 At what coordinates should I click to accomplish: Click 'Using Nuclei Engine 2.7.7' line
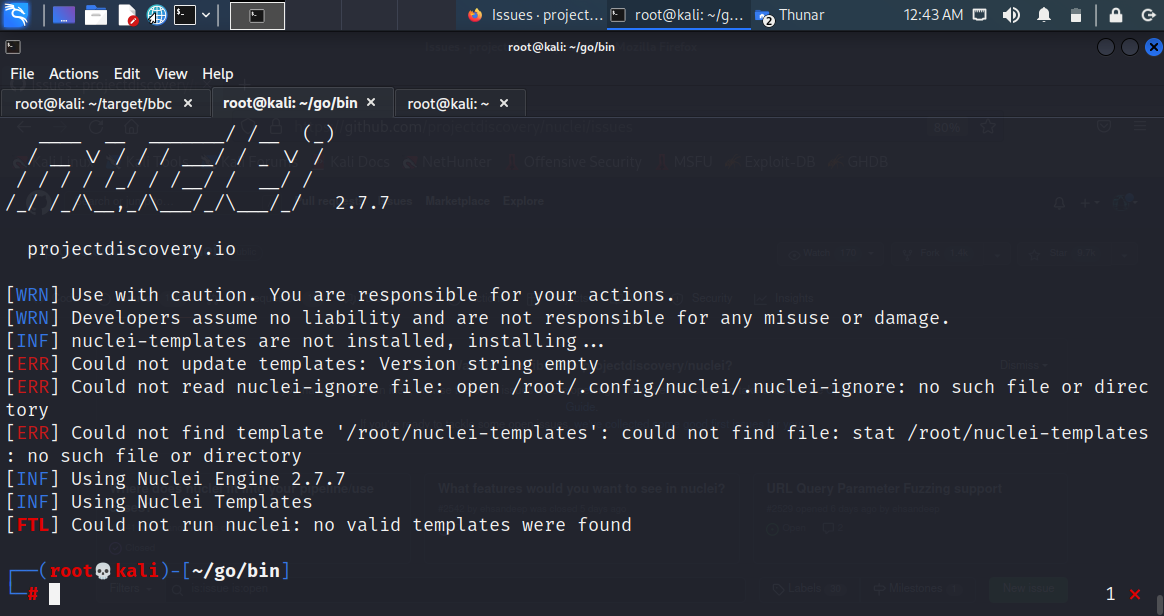176,479
